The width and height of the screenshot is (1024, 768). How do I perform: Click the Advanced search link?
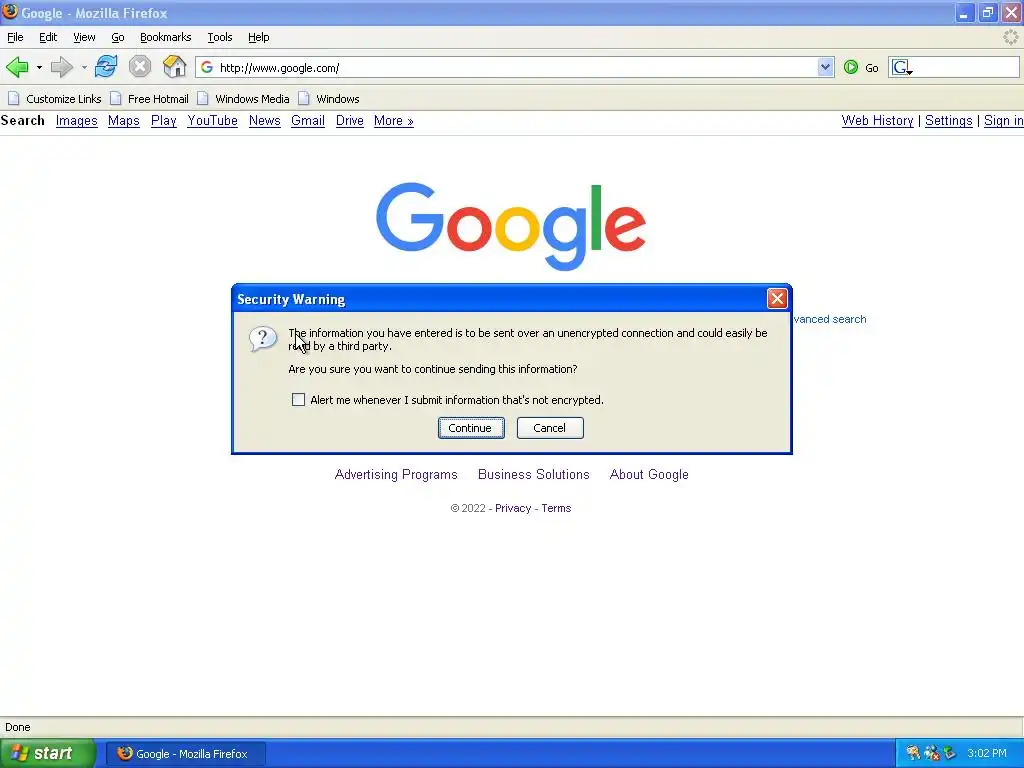tap(830, 319)
